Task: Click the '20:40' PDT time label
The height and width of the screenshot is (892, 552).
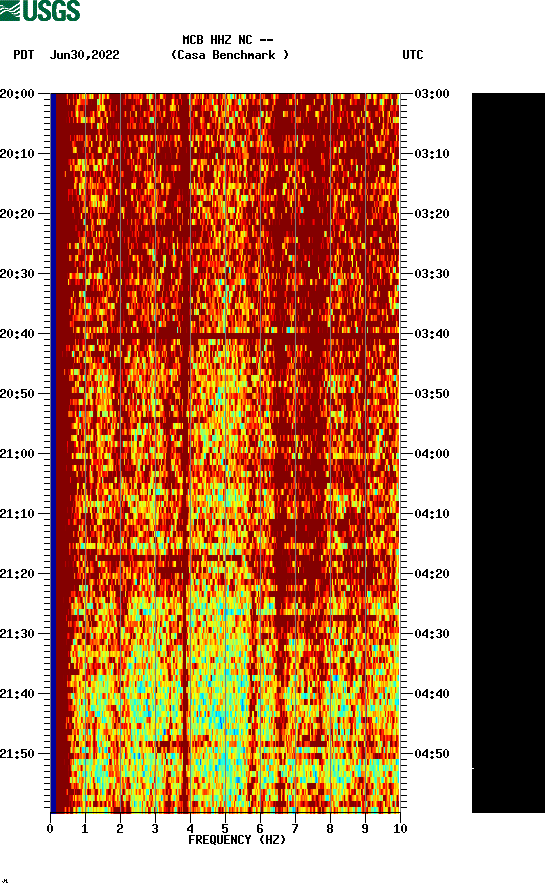Action: tap(17, 334)
